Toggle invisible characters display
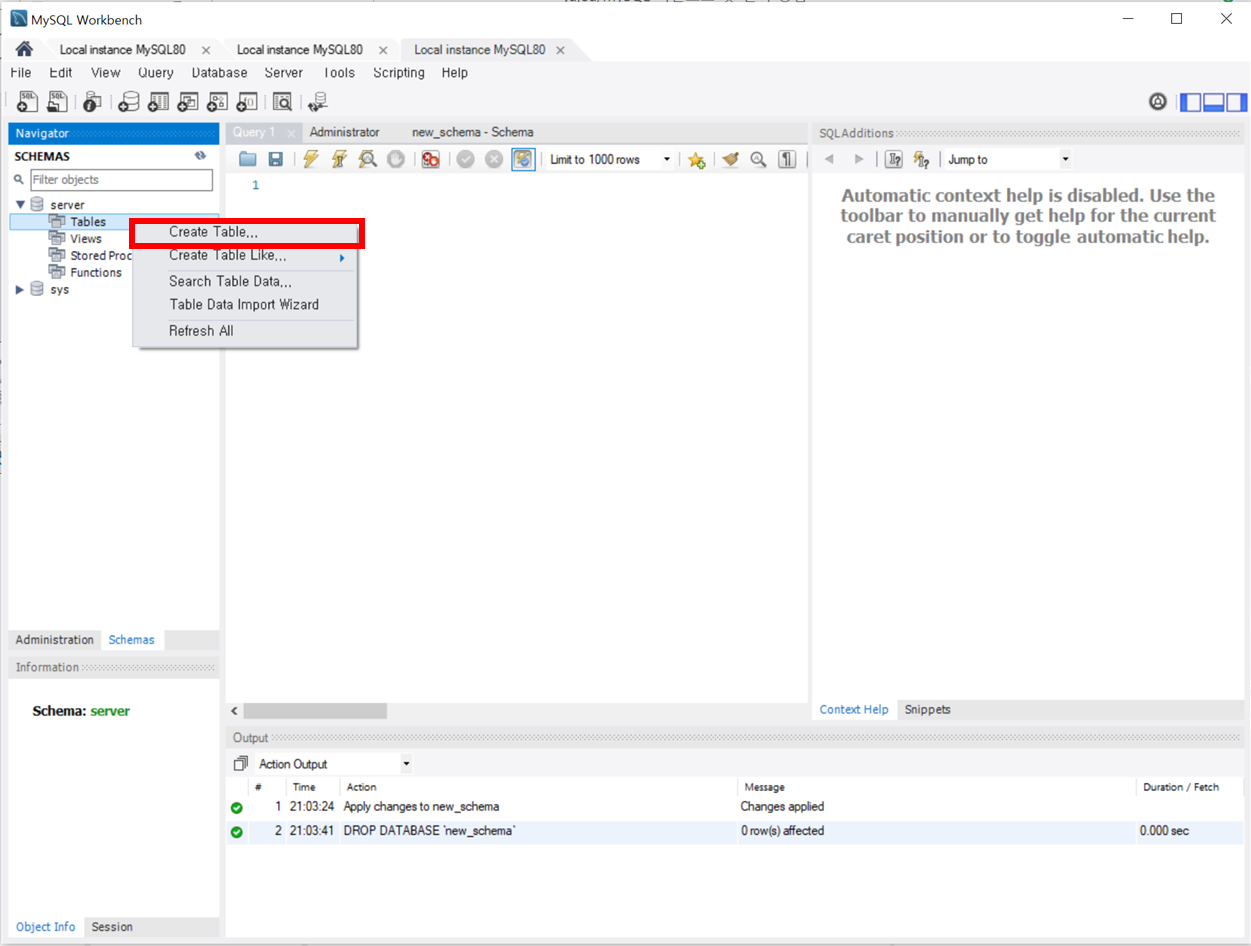The width and height of the screenshot is (1251, 946). [x=787, y=159]
